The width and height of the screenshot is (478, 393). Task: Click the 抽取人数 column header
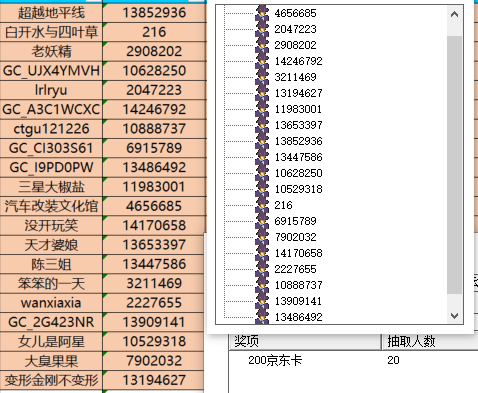[430, 341]
